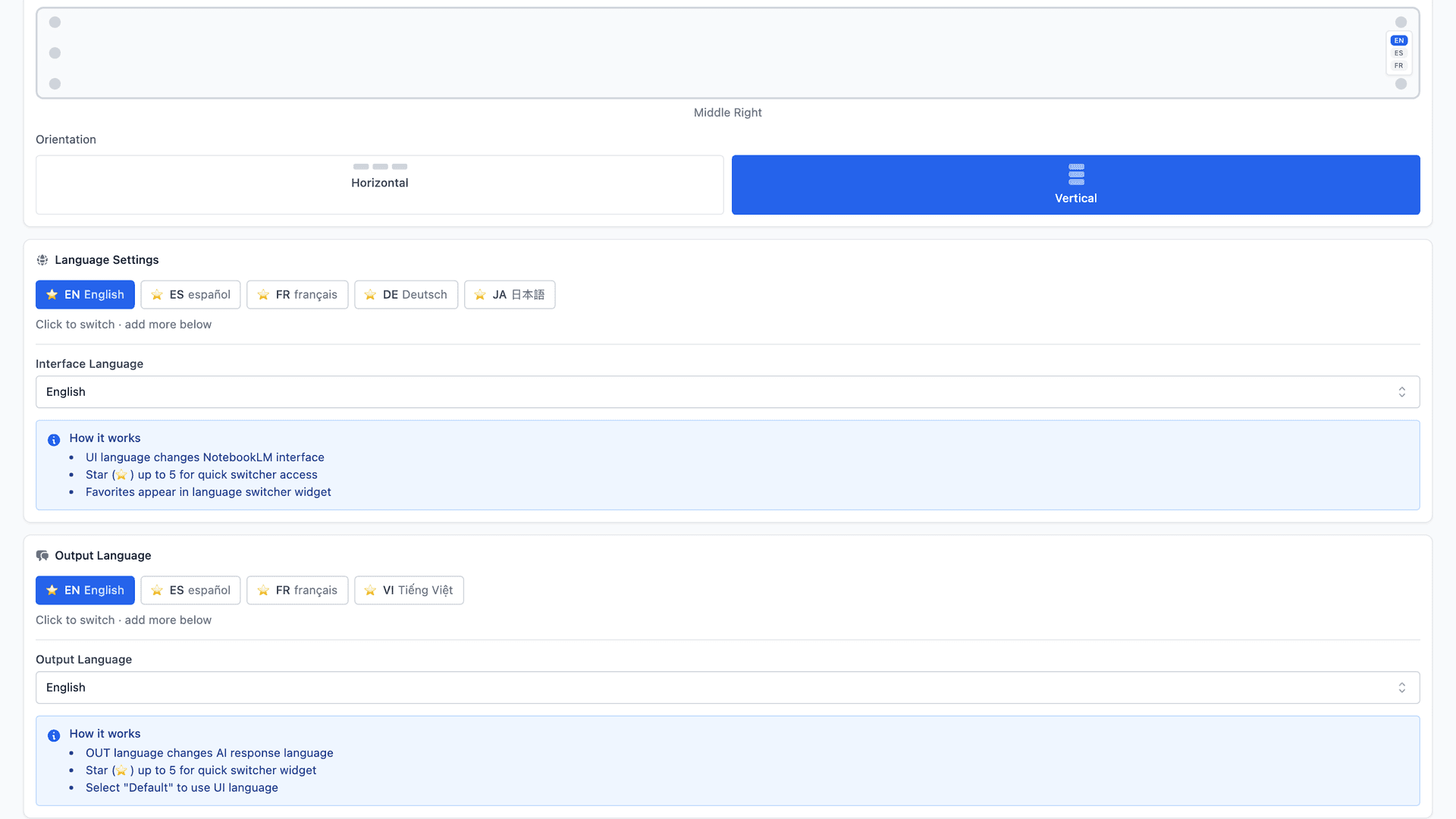
Task: Click the Interface Language dropdown chevron arrows
Action: 1401,392
